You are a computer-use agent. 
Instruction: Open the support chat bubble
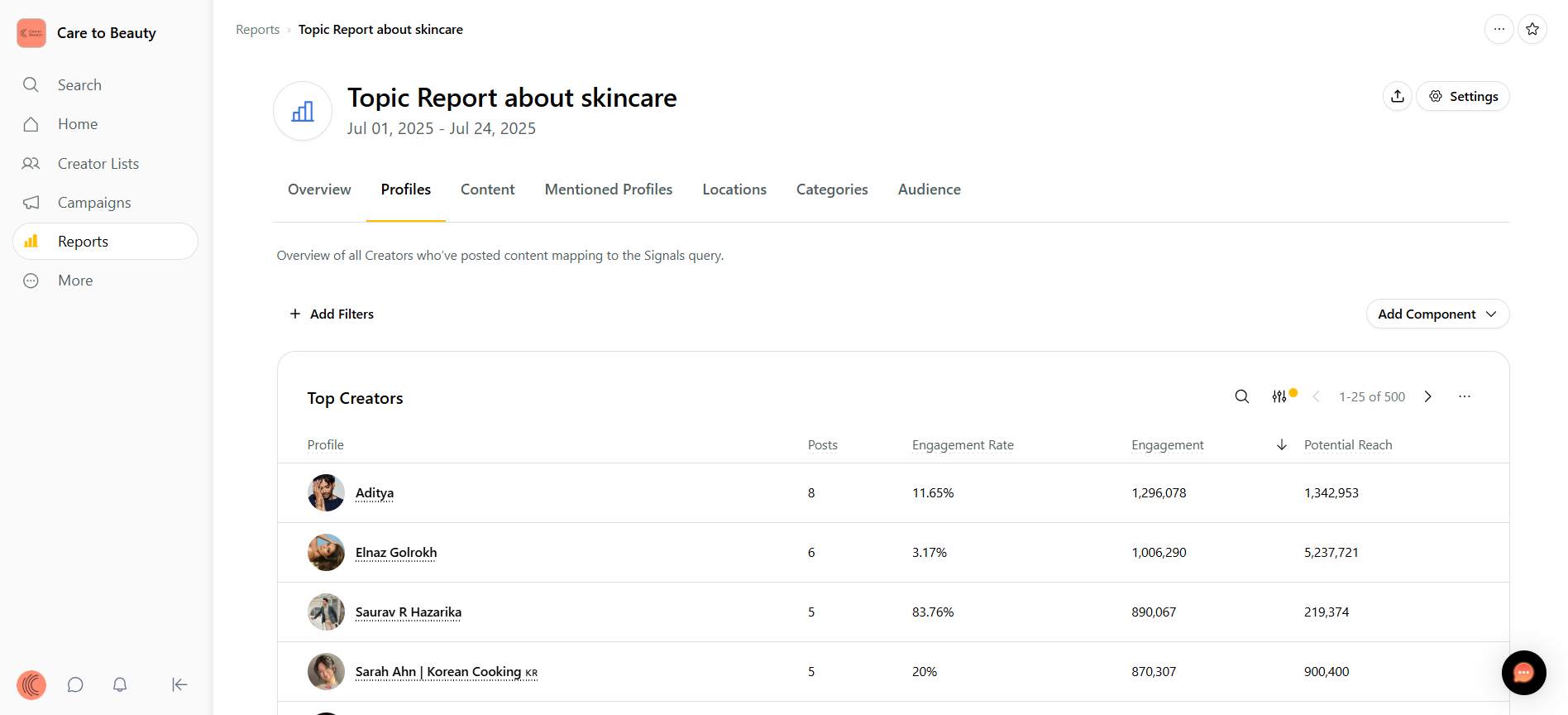click(1524, 673)
